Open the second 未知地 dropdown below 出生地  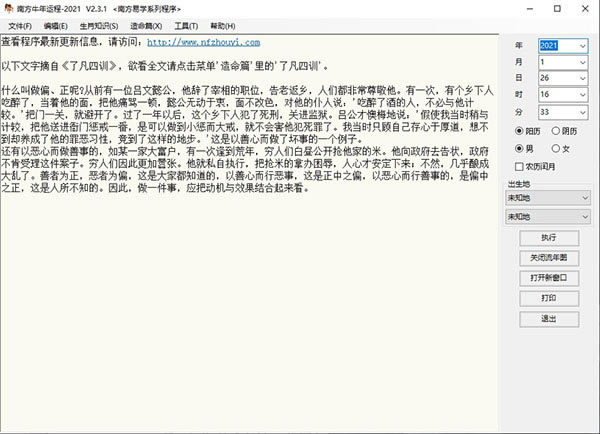(548, 217)
